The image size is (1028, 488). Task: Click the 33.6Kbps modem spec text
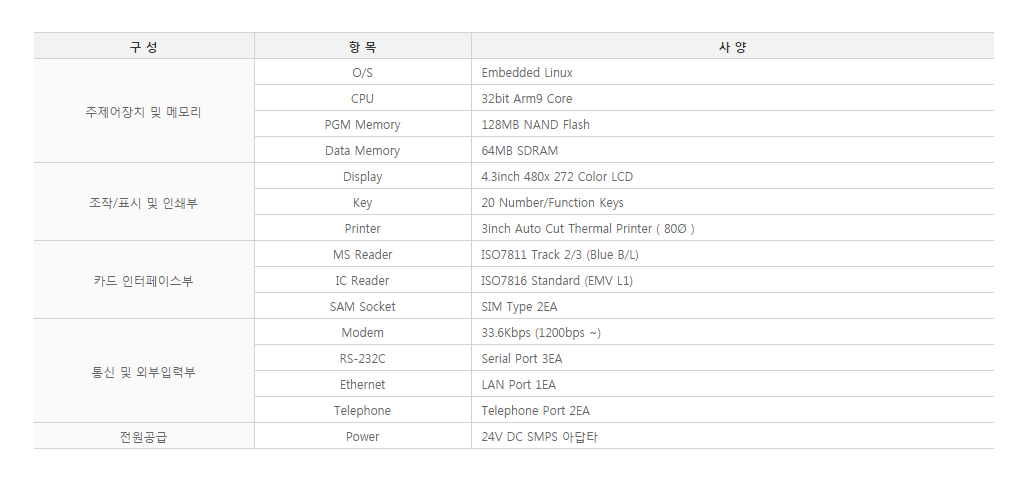[x=541, y=333]
